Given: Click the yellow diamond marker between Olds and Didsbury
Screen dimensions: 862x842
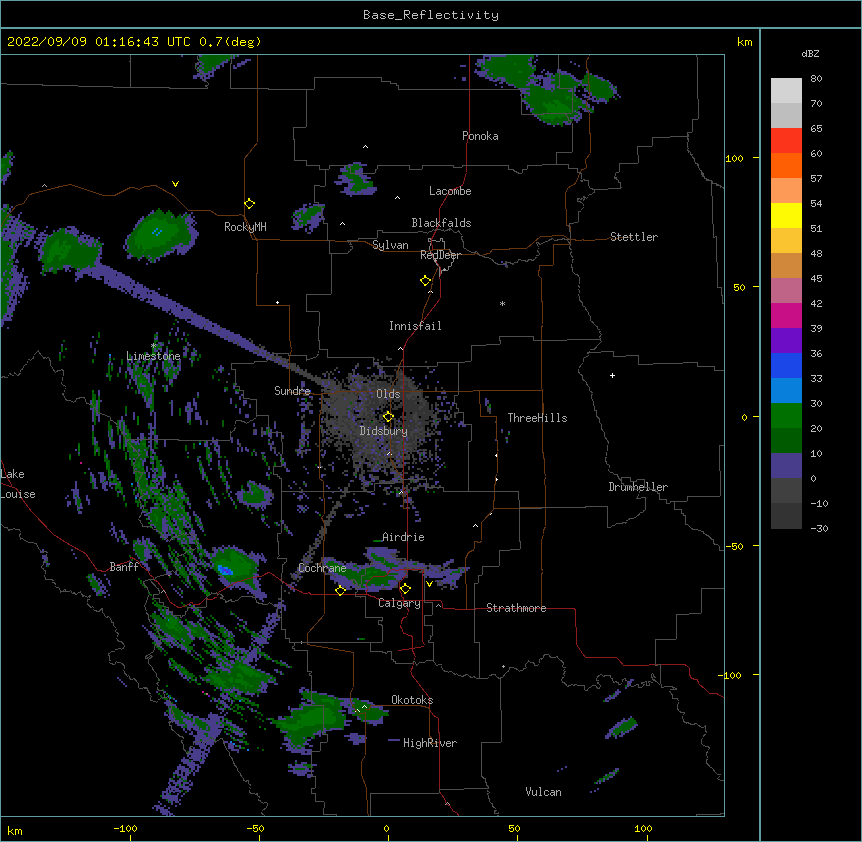Looking at the screenshot, I should point(388,417).
